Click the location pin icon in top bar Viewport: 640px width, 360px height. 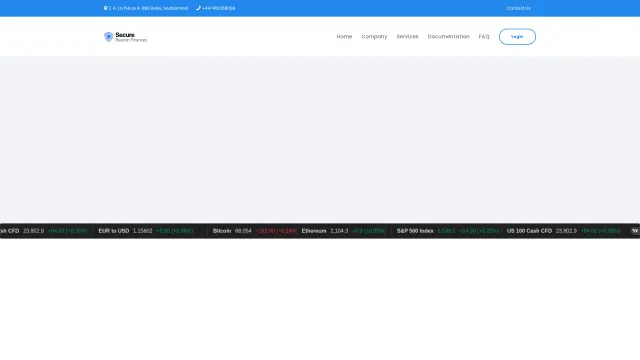105,8
